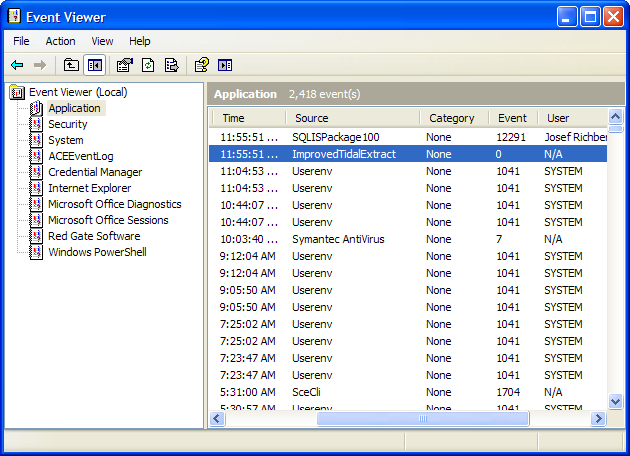Click the Application log icon in tree
630x456 pixels.
pyautogui.click(x=37, y=108)
